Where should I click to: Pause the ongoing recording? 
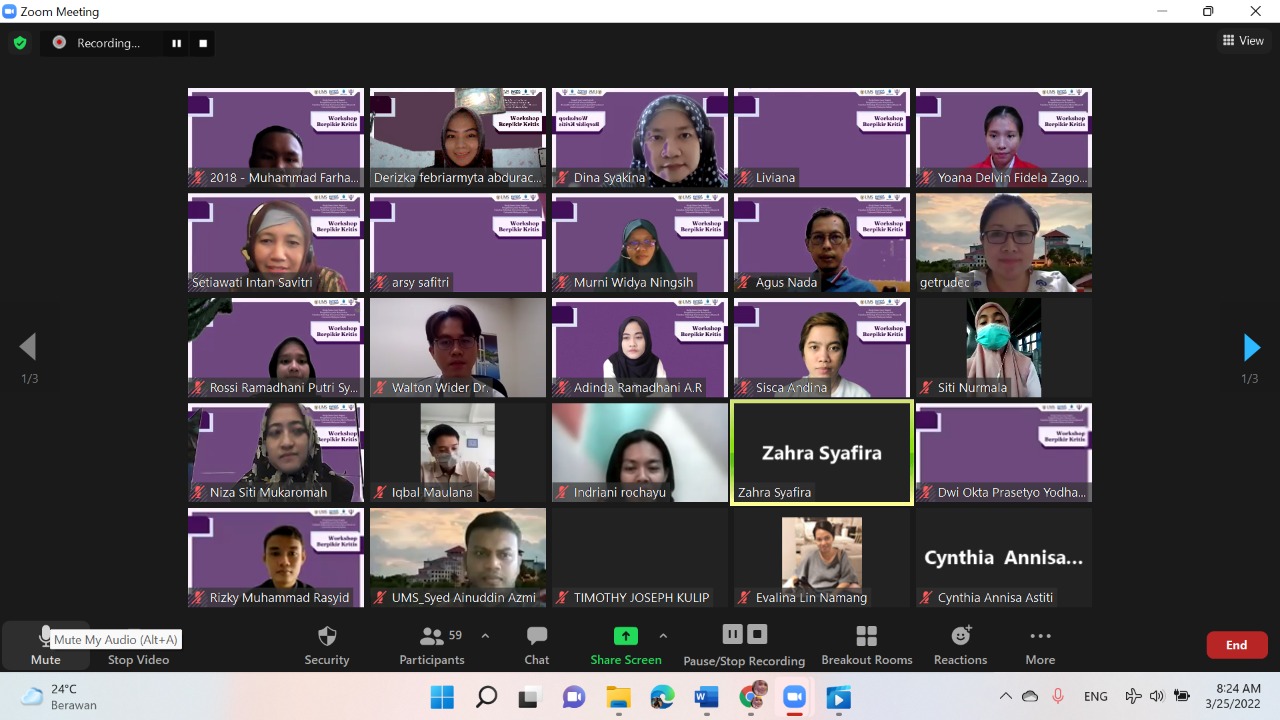click(733, 633)
